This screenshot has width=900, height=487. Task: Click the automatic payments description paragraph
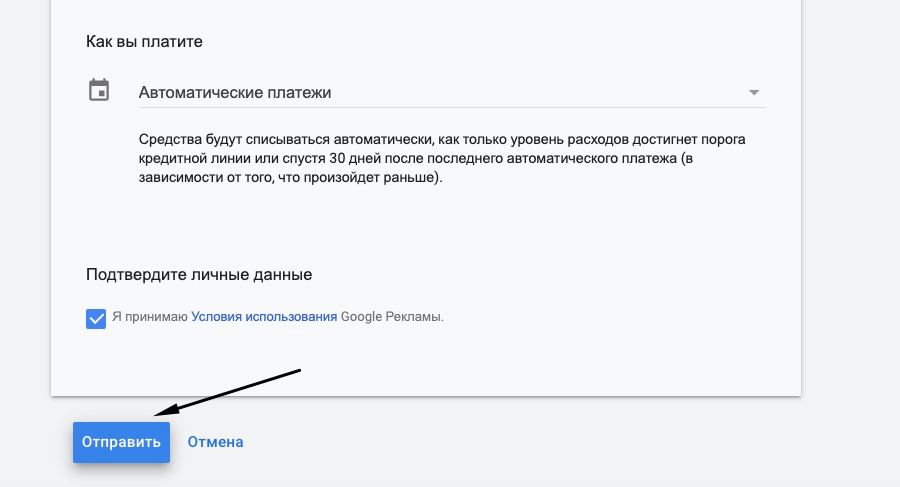pyautogui.click(x=442, y=159)
